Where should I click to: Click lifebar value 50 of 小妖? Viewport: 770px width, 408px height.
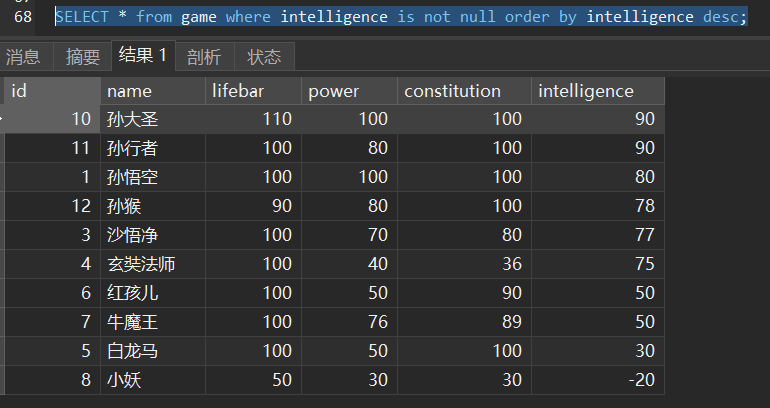pyautogui.click(x=253, y=380)
